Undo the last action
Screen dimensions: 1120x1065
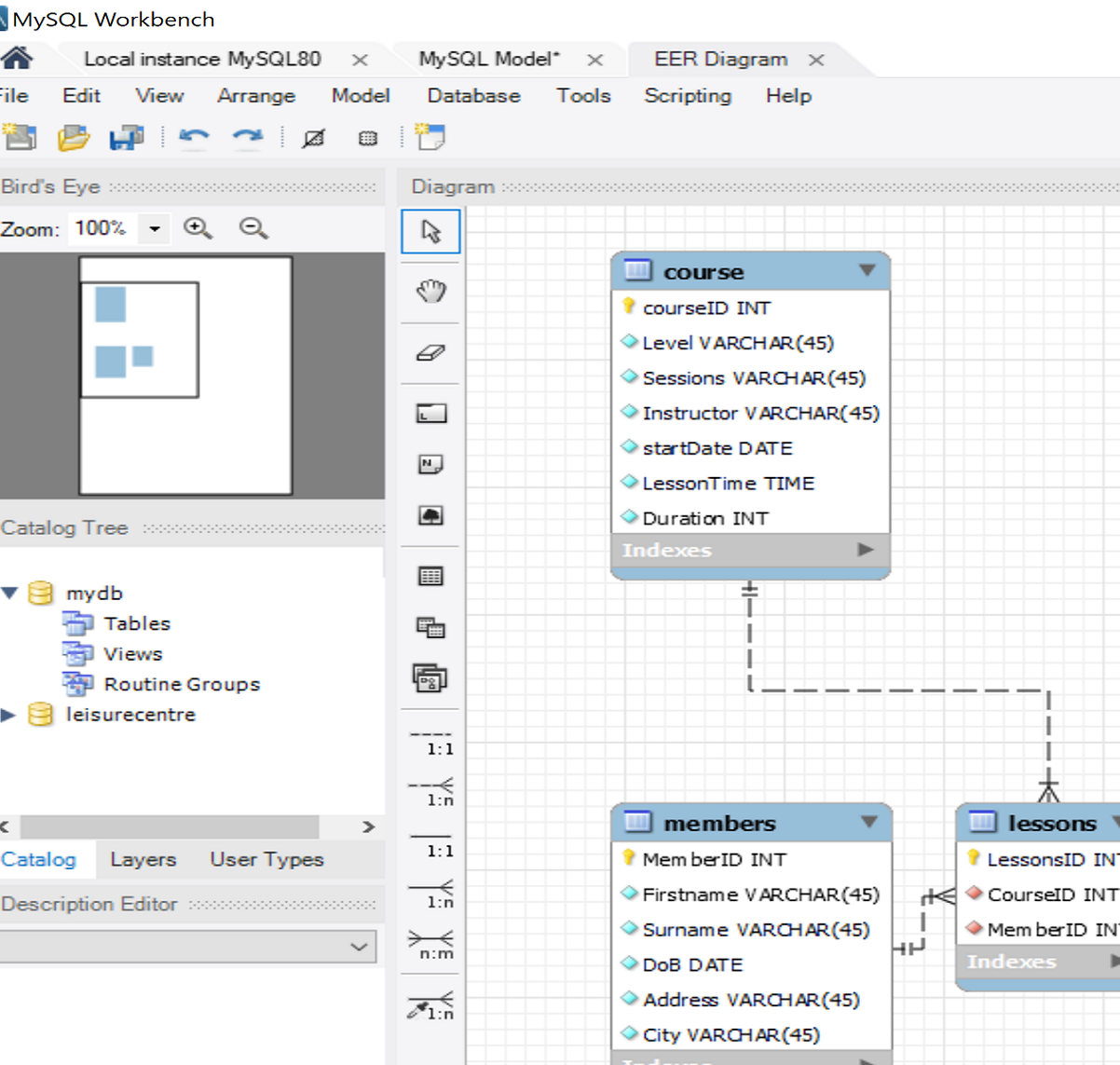point(194,138)
